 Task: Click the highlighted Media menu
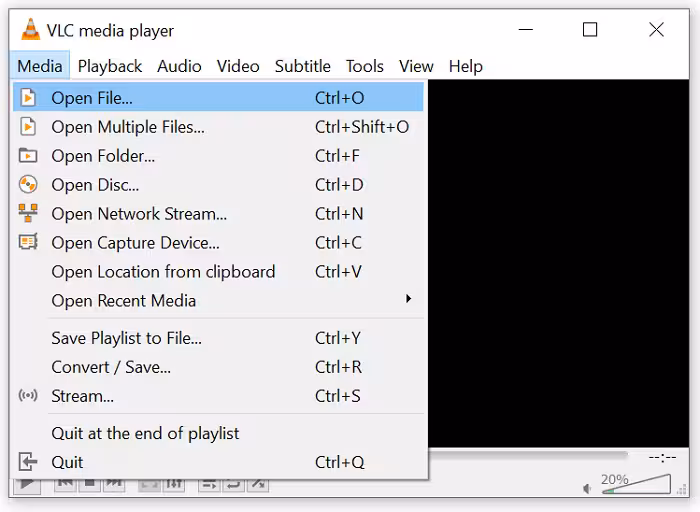click(x=40, y=66)
